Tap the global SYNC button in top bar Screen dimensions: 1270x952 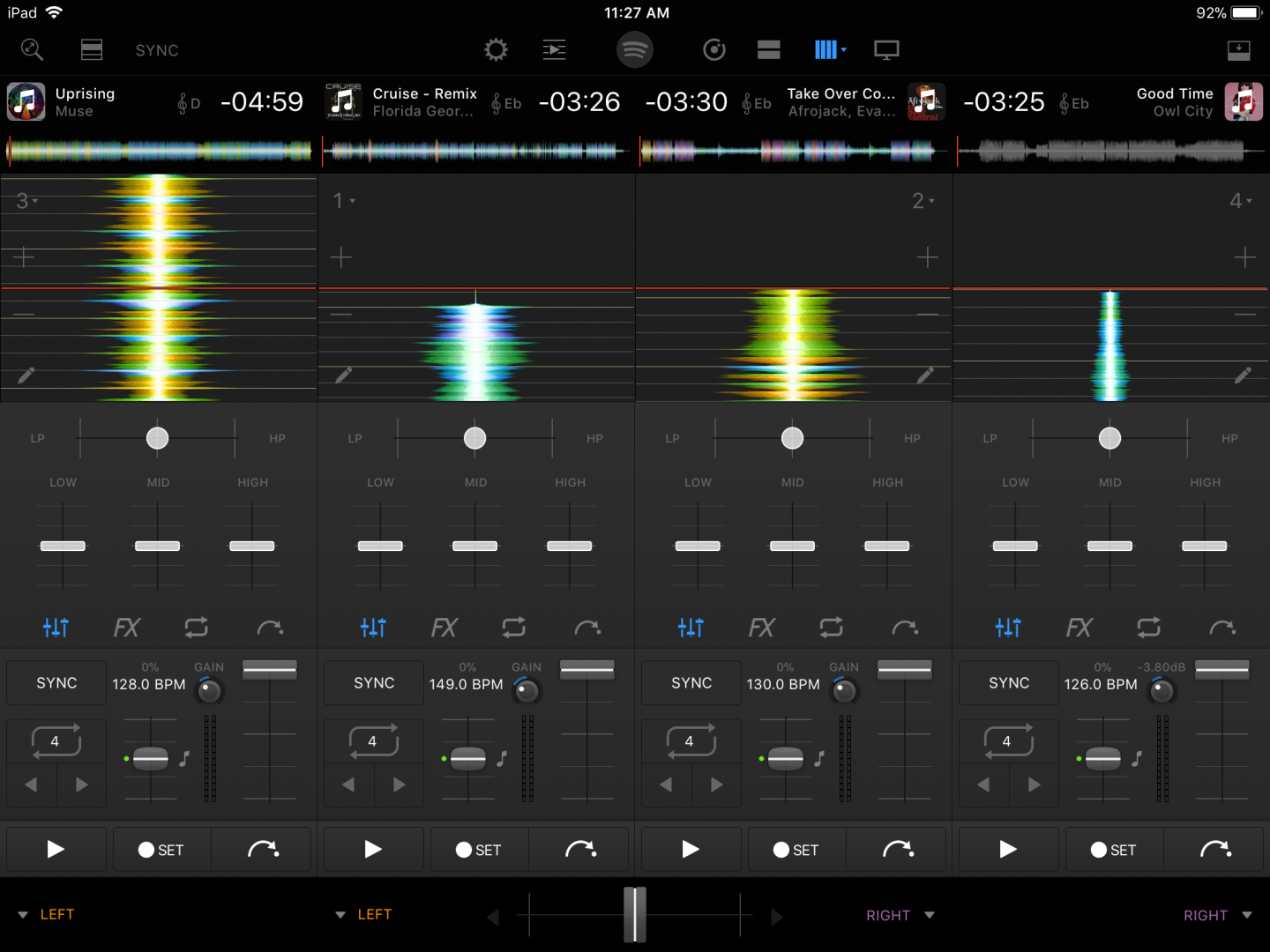157,50
